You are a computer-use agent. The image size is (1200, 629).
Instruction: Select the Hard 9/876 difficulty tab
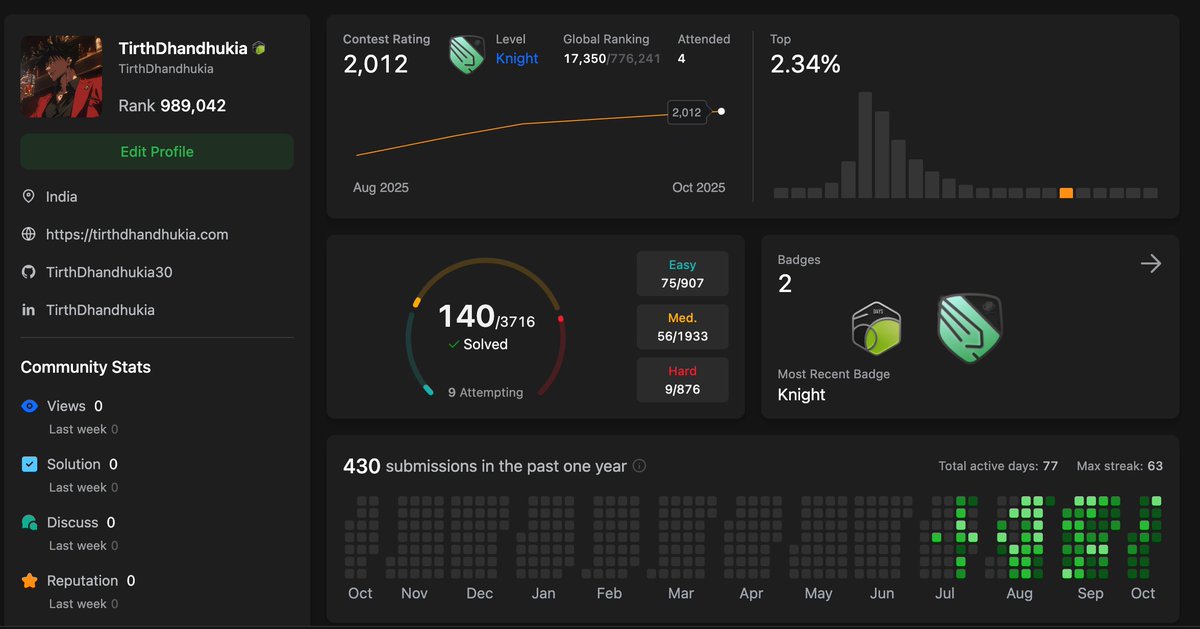(x=682, y=380)
